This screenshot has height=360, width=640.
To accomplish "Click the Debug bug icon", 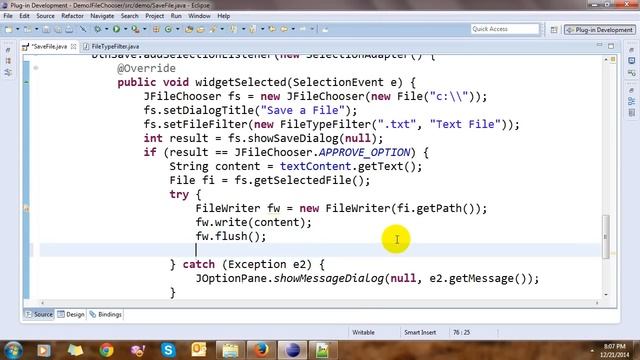I will click(97, 29).
